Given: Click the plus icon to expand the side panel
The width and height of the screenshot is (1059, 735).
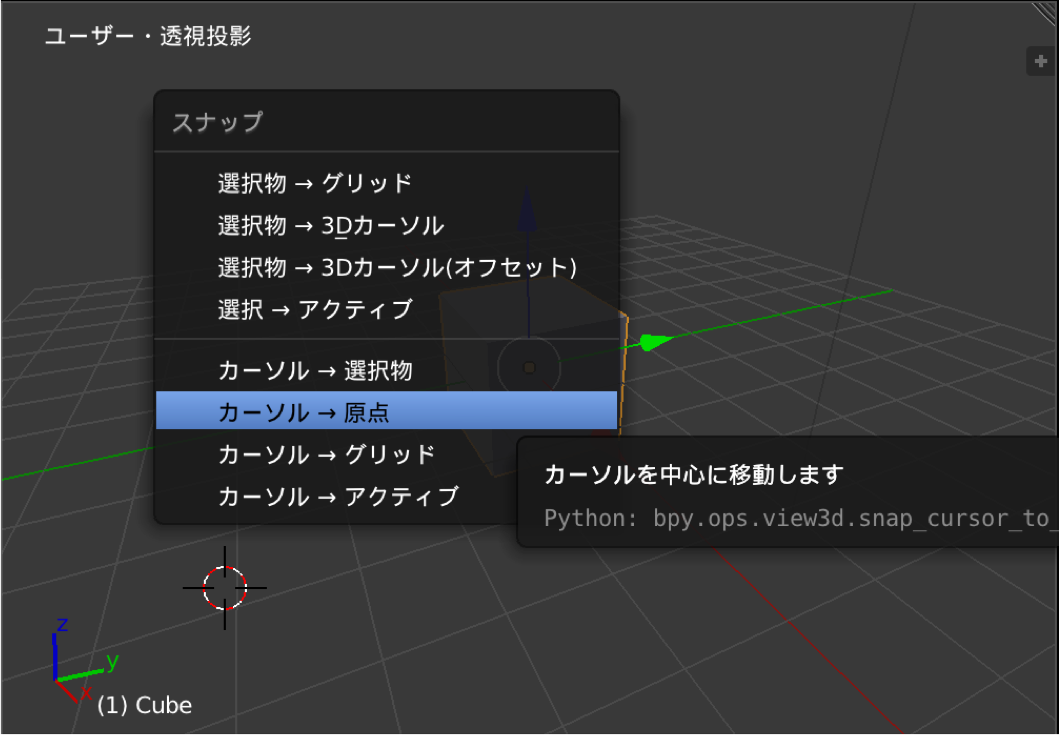Looking at the screenshot, I should point(1040,61).
